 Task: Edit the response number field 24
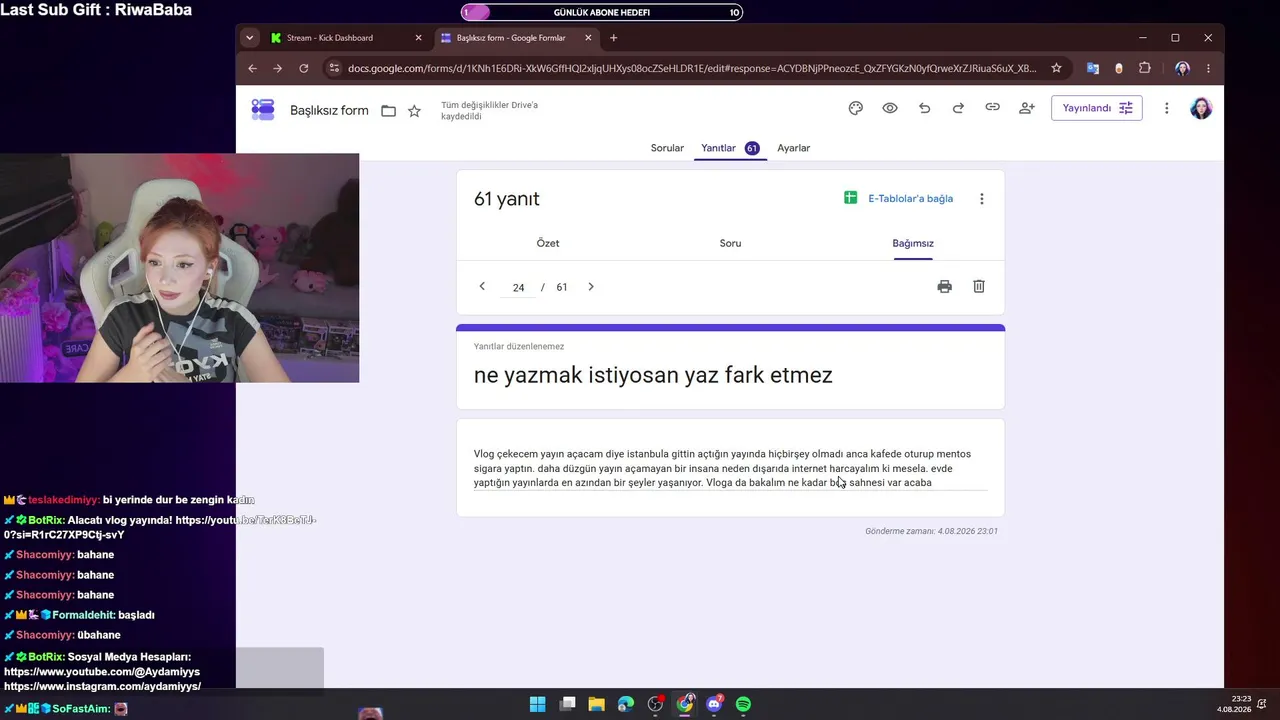(x=518, y=287)
